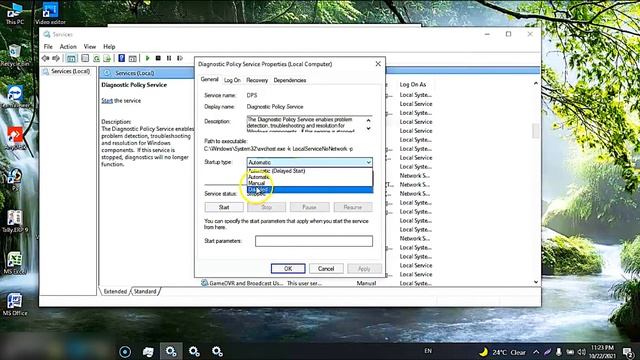Open the Startup type combo box
This screenshot has height=360, width=640.
tap(309, 162)
